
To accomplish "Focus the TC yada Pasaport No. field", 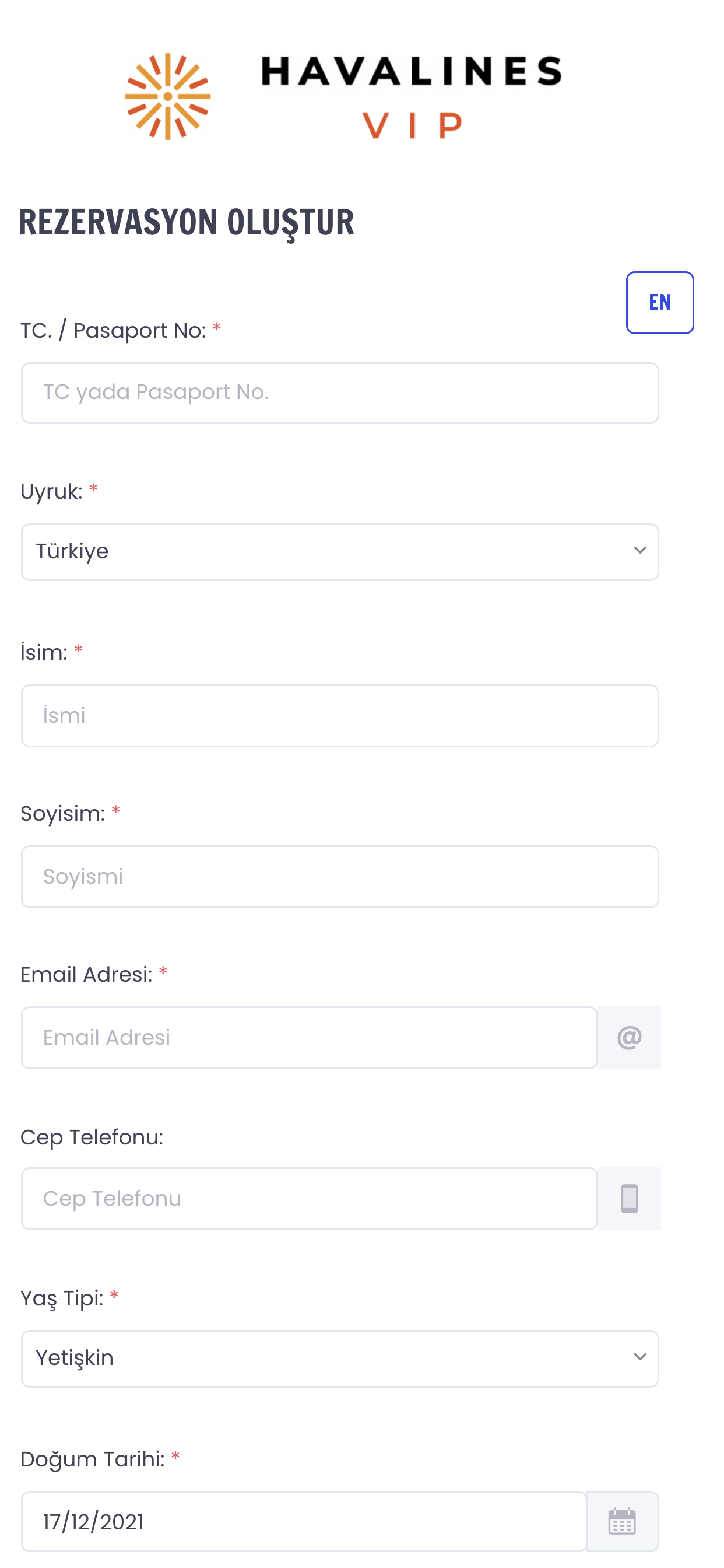I will (339, 393).
